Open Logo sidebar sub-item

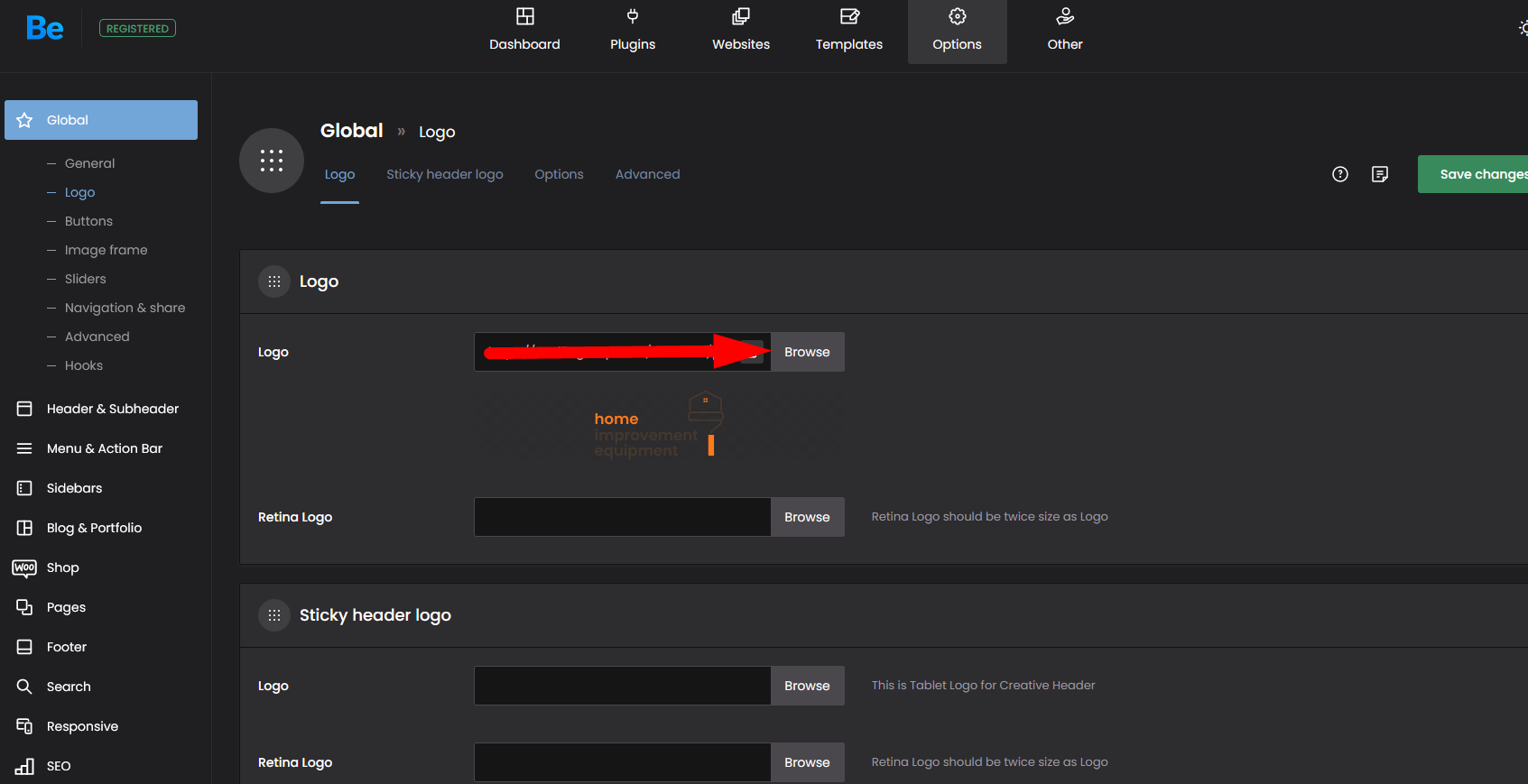pos(79,192)
